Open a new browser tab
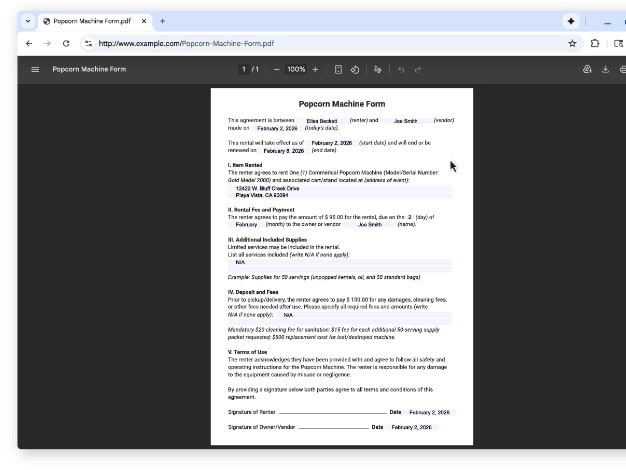Screen dimensions: 626x470 (x=163, y=20)
